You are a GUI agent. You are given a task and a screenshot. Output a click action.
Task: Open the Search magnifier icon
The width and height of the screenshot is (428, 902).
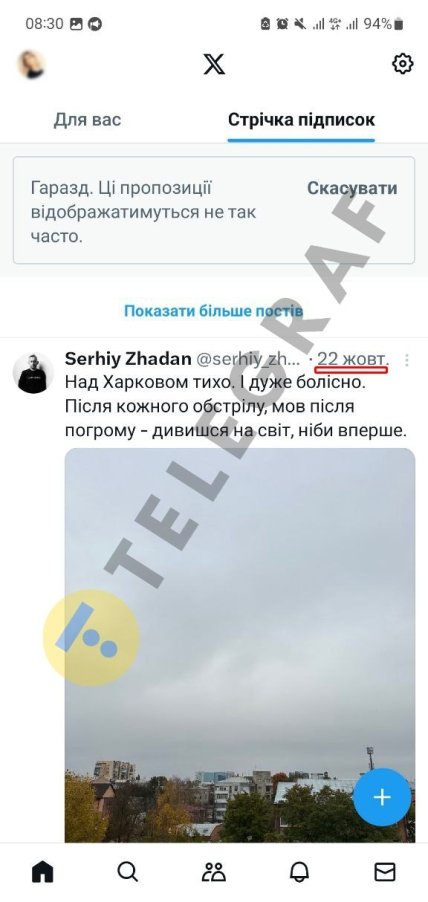click(128, 872)
